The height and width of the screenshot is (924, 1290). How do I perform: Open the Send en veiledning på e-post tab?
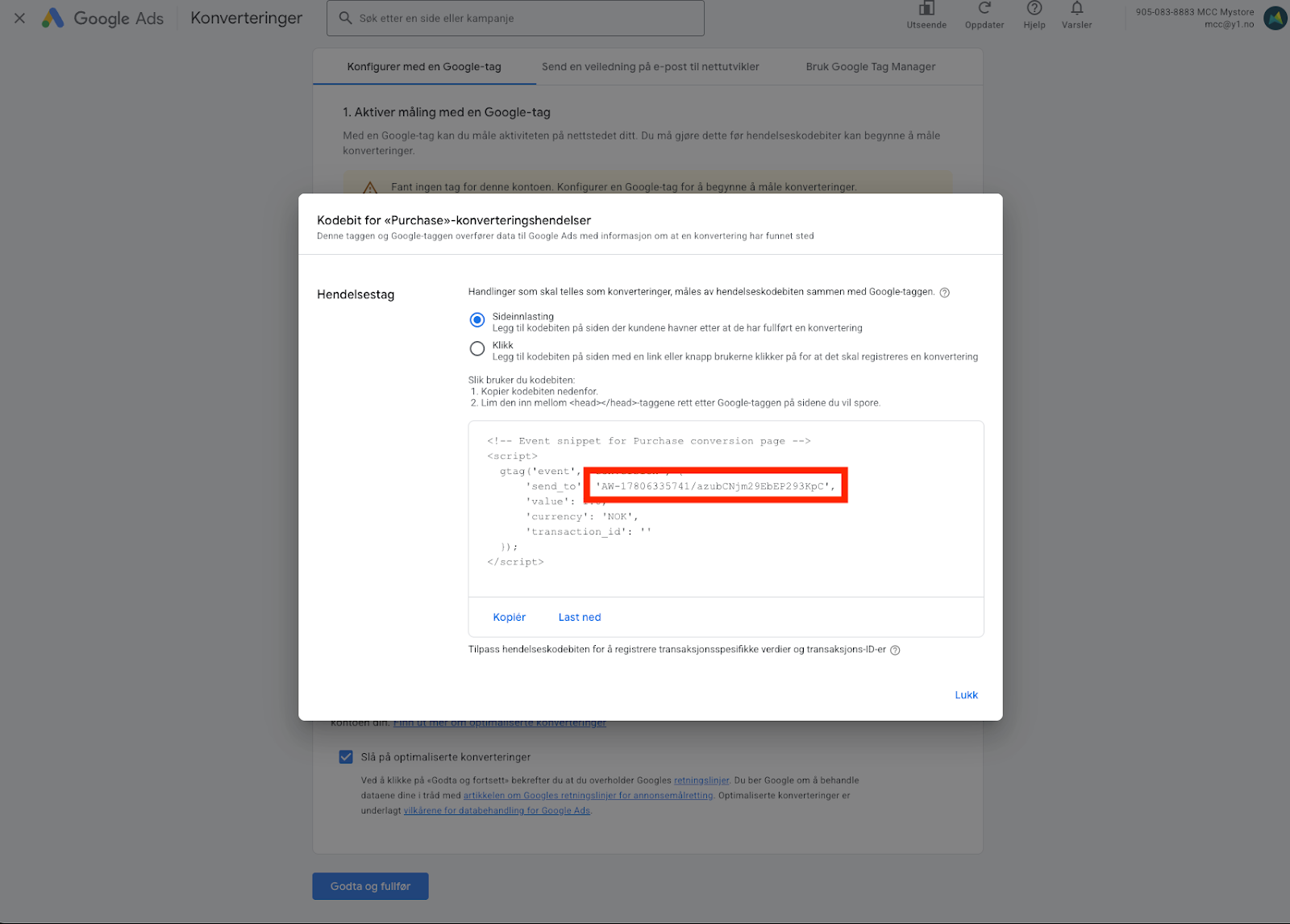(651, 67)
